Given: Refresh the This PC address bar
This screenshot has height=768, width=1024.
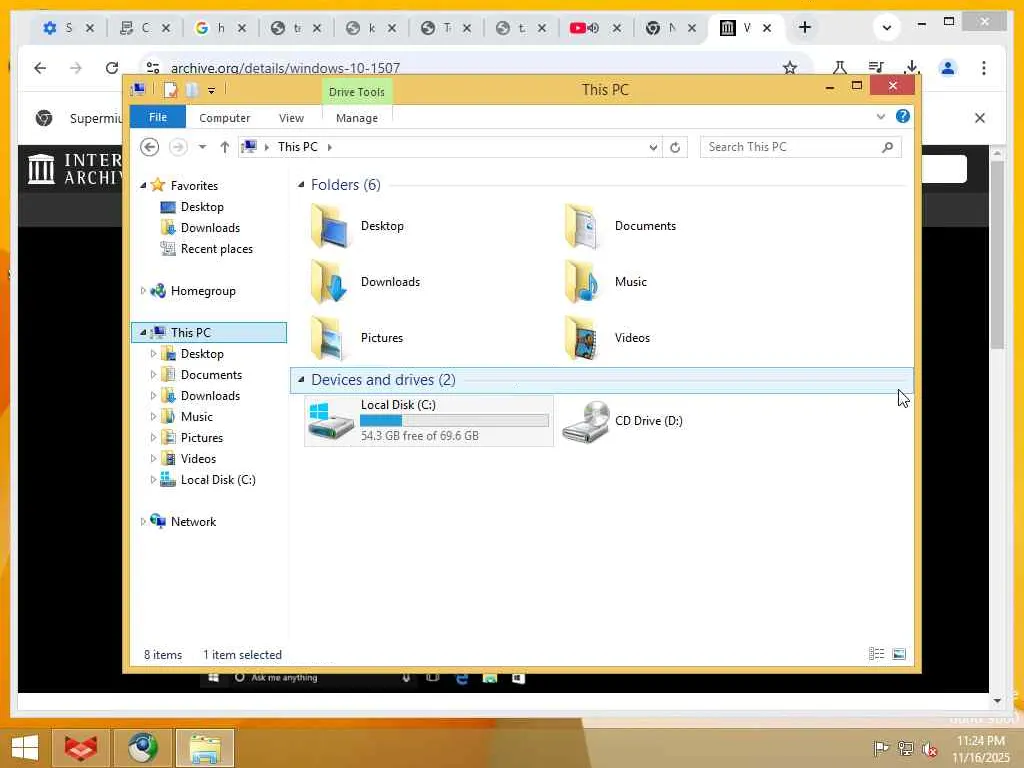Looking at the screenshot, I should point(675,148).
